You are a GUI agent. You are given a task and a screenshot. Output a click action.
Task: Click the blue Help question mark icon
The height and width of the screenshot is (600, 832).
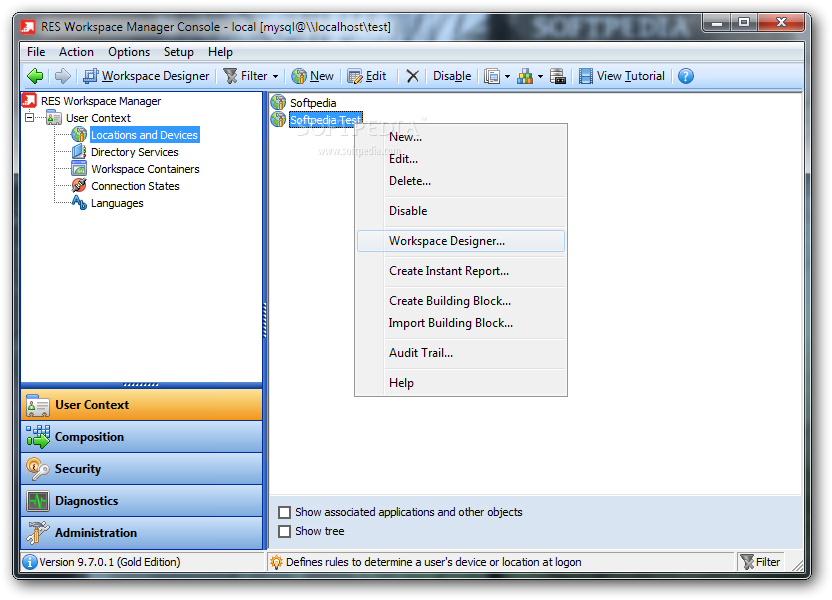point(686,76)
